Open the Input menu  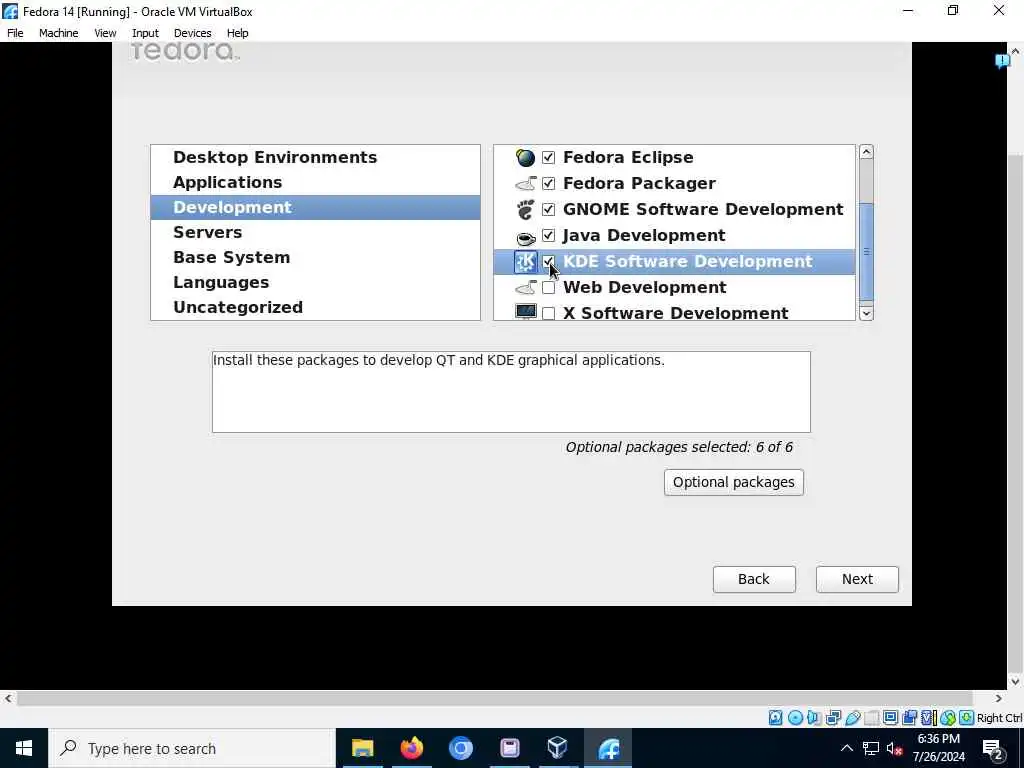(145, 33)
